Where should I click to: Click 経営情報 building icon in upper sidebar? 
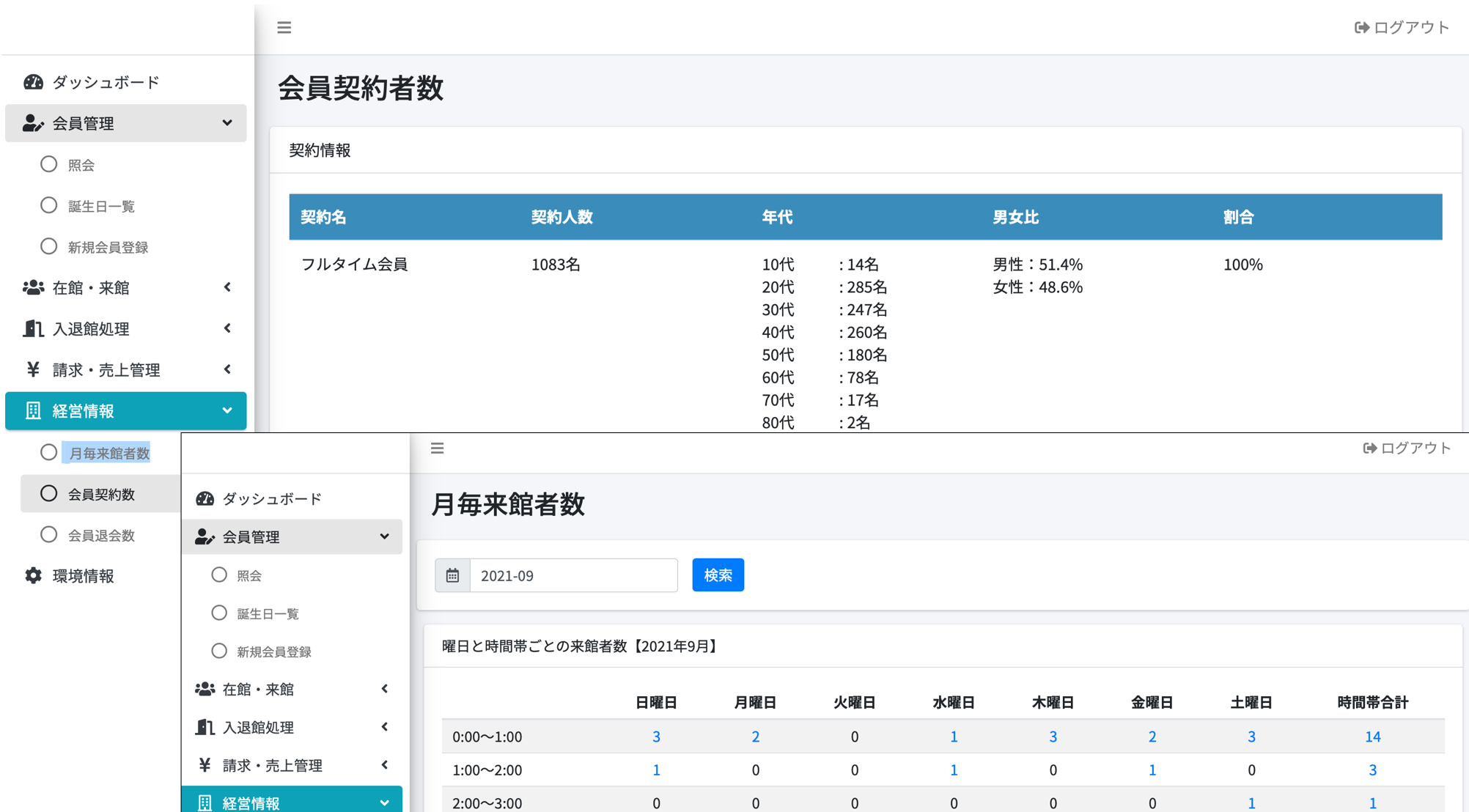pyautogui.click(x=34, y=410)
